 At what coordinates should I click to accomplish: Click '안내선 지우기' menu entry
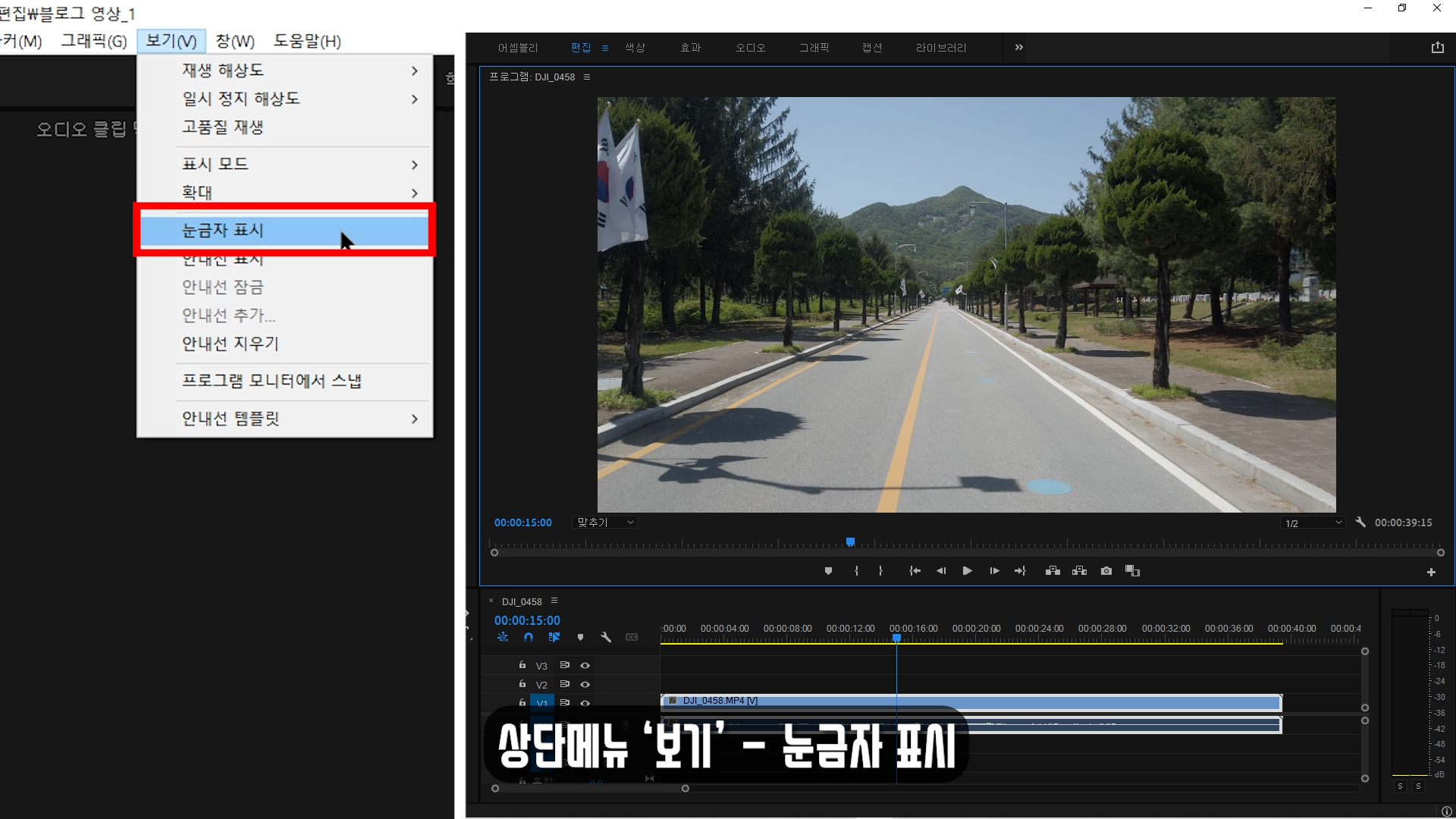click(x=231, y=344)
